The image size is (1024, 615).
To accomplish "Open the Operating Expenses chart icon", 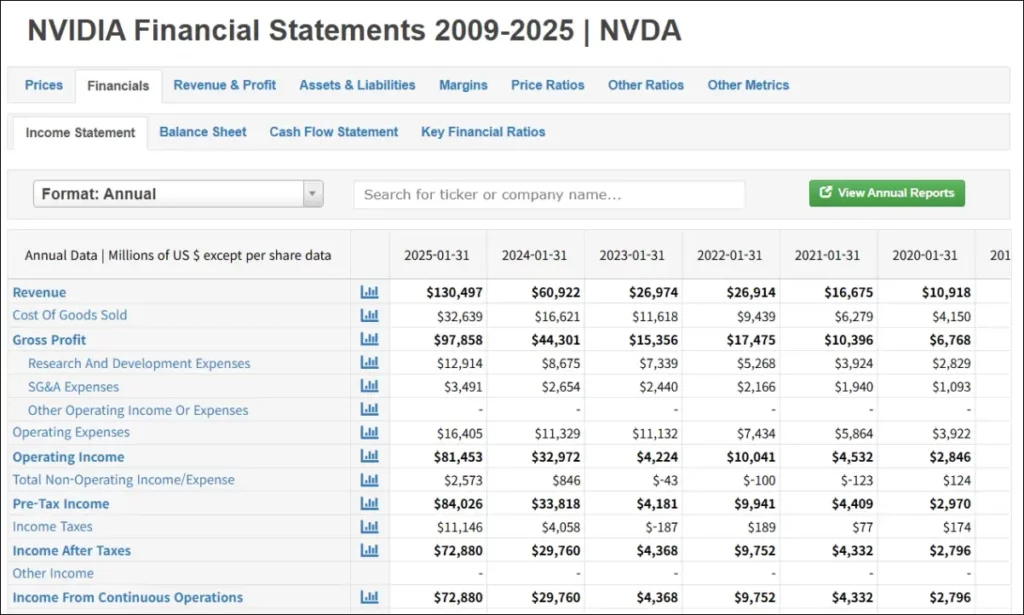I will click(369, 432).
